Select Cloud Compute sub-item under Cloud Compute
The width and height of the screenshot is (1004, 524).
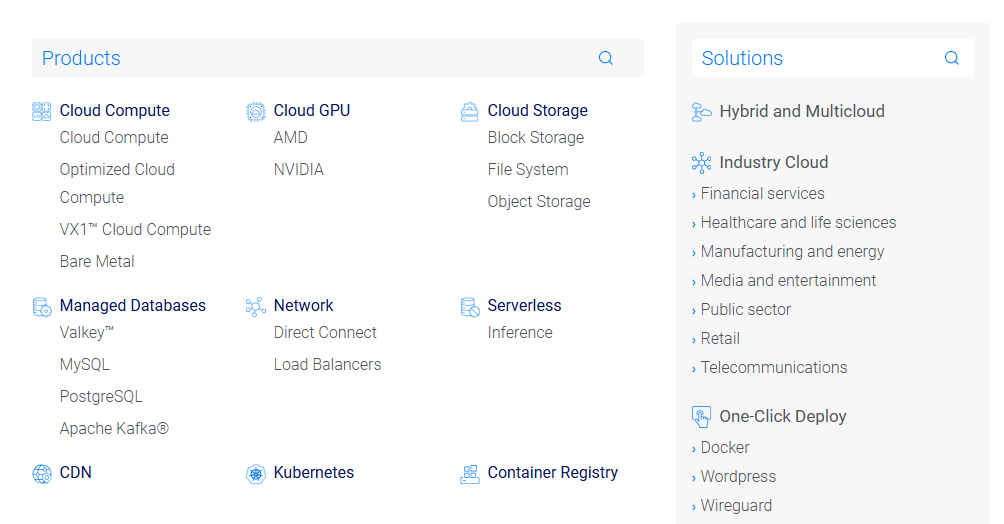pyautogui.click(x=114, y=138)
